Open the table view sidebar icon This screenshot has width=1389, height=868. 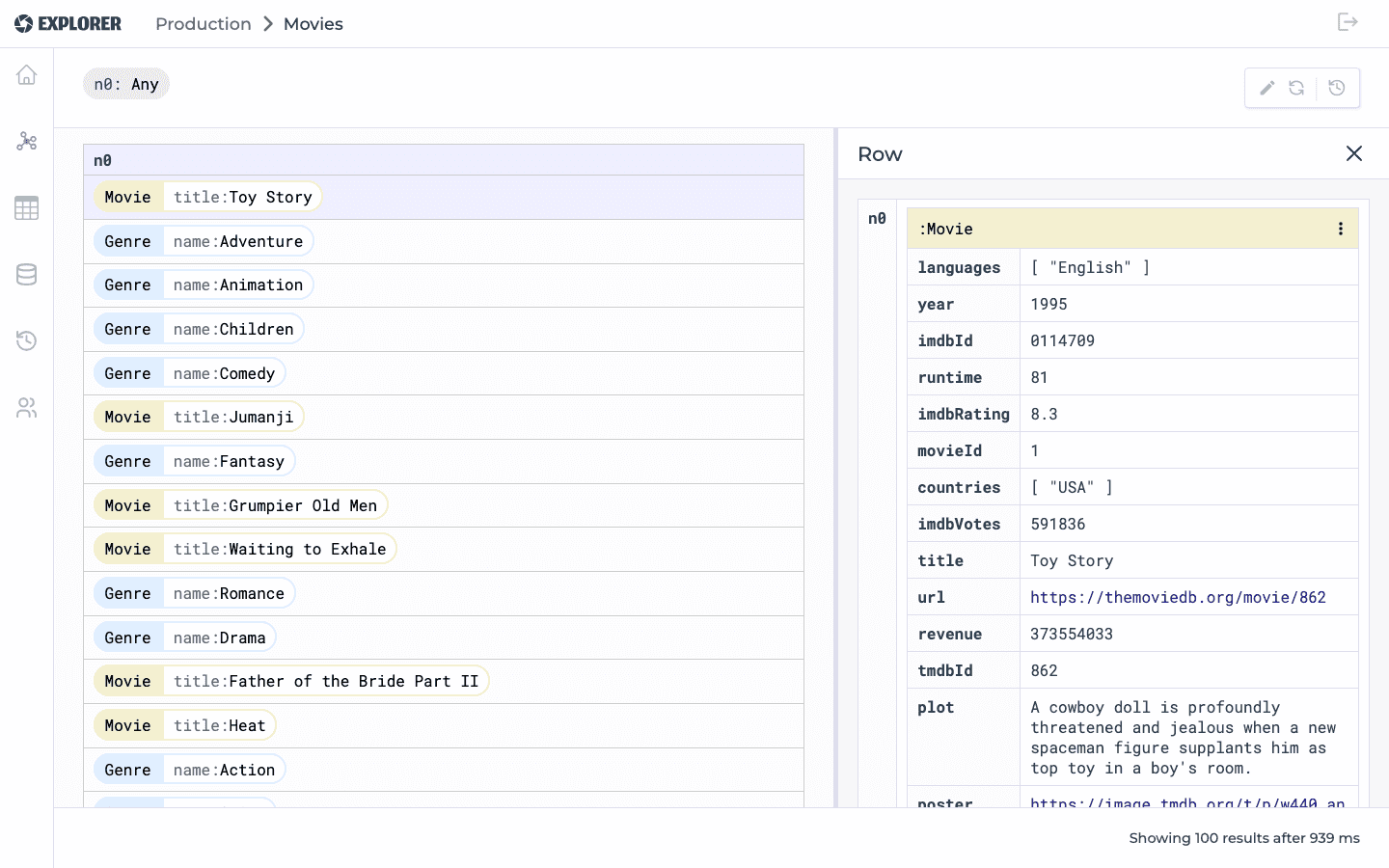pos(26,207)
